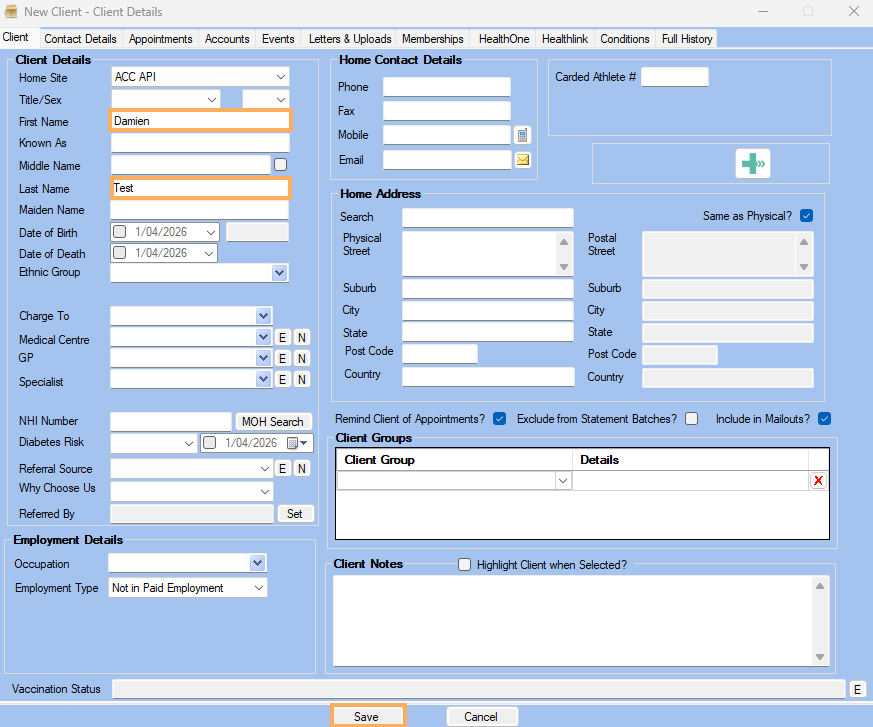
Task: Click the MOH Search button
Action: (x=272, y=422)
